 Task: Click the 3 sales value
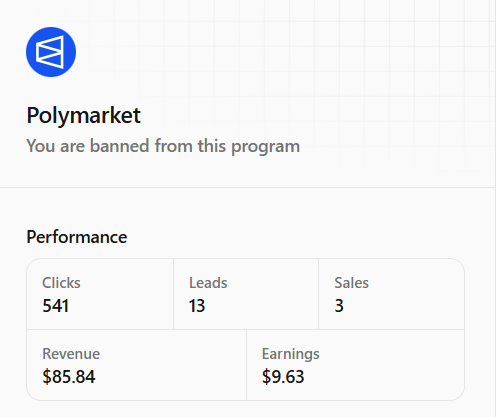pyautogui.click(x=339, y=306)
